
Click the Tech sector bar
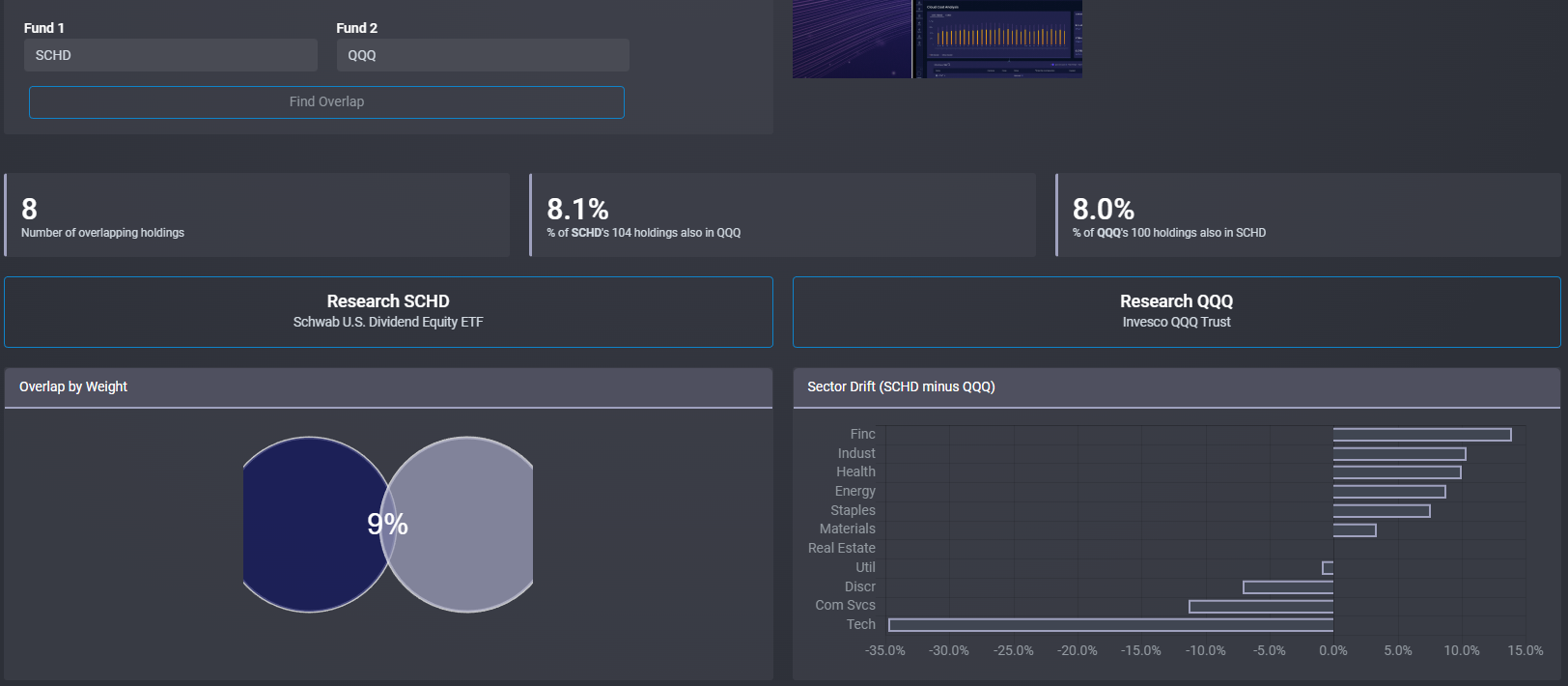pos(1110,625)
